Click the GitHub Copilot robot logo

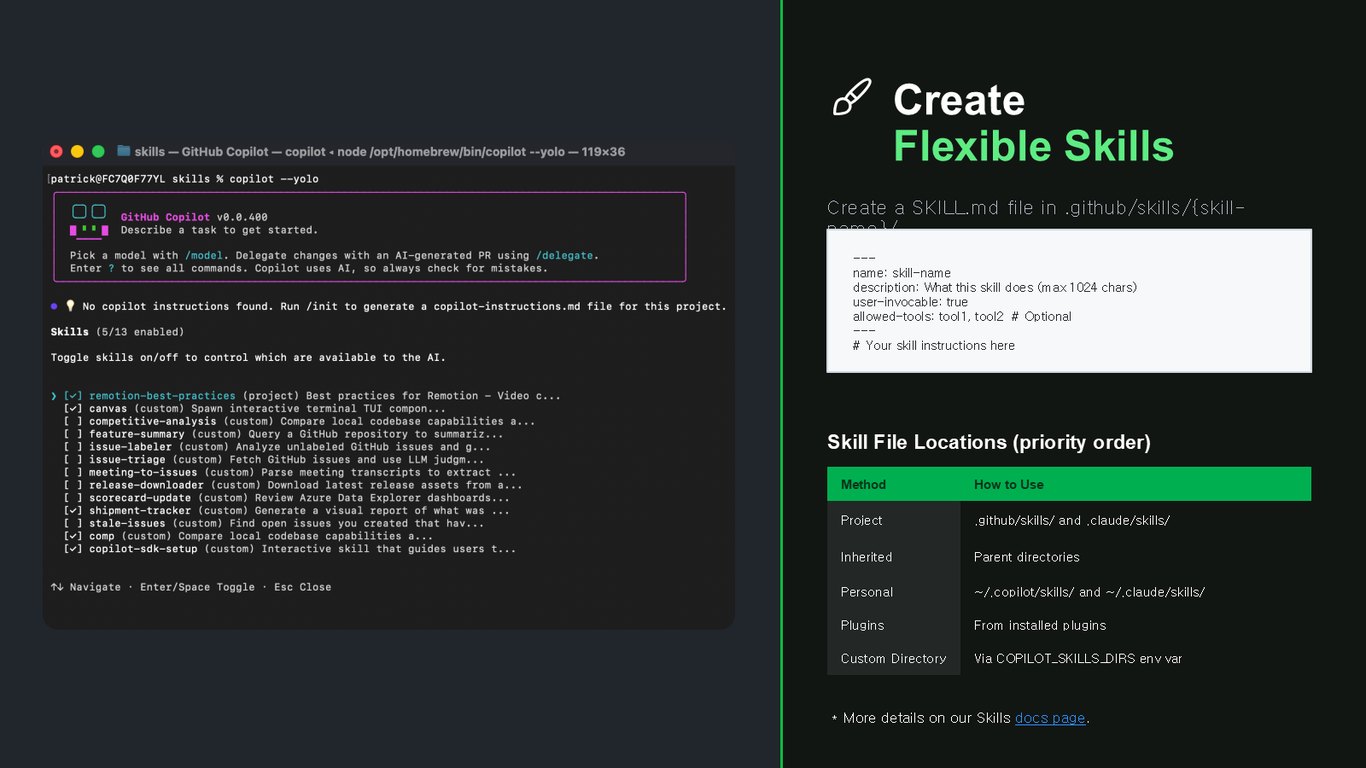(x=89, y=222)
